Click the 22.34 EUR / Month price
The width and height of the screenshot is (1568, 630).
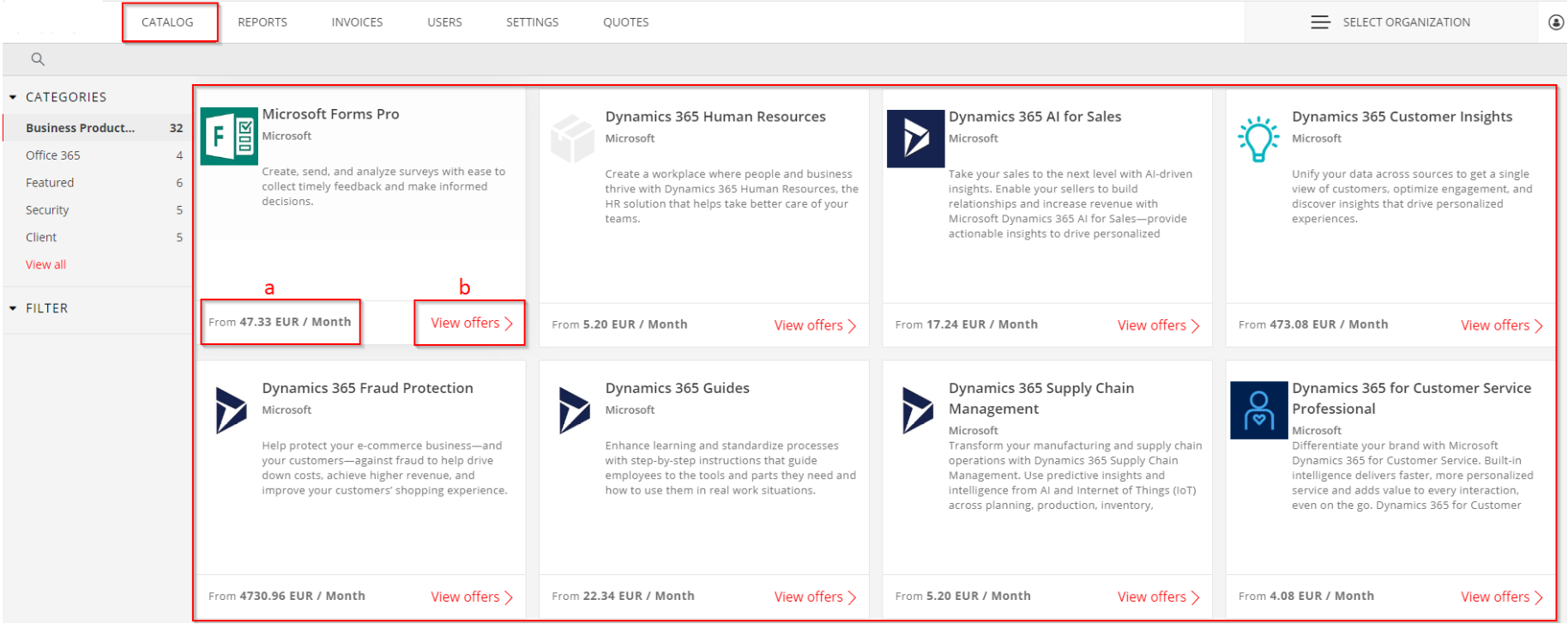(x=639, y=596)
